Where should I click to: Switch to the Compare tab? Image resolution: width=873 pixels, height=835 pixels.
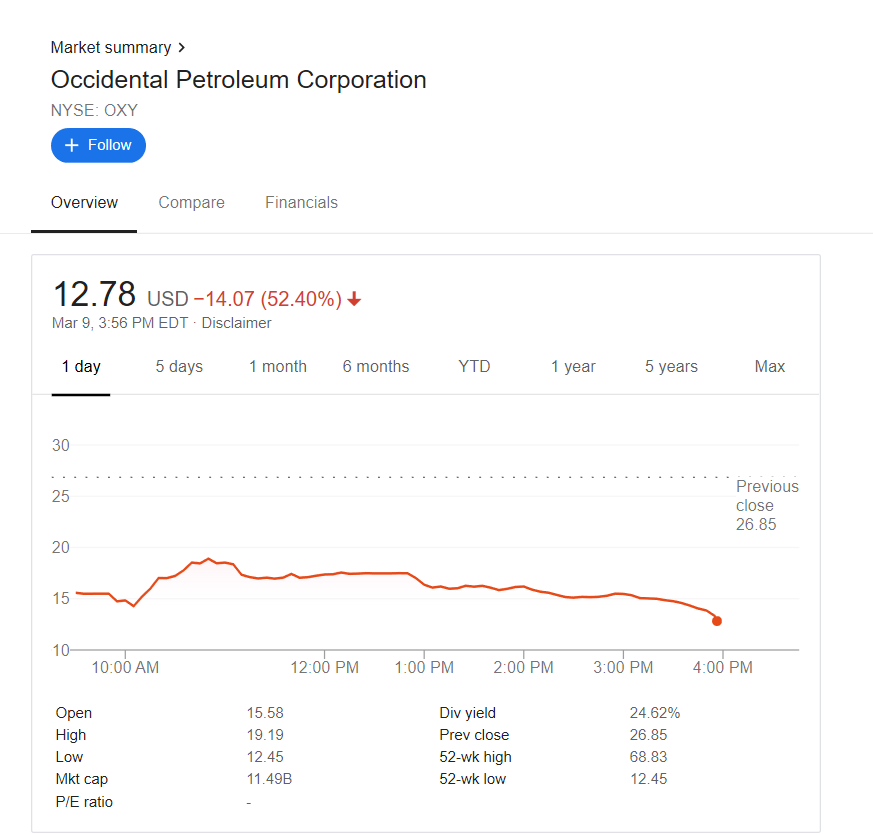pyautogui.click(x=191, y=202)
